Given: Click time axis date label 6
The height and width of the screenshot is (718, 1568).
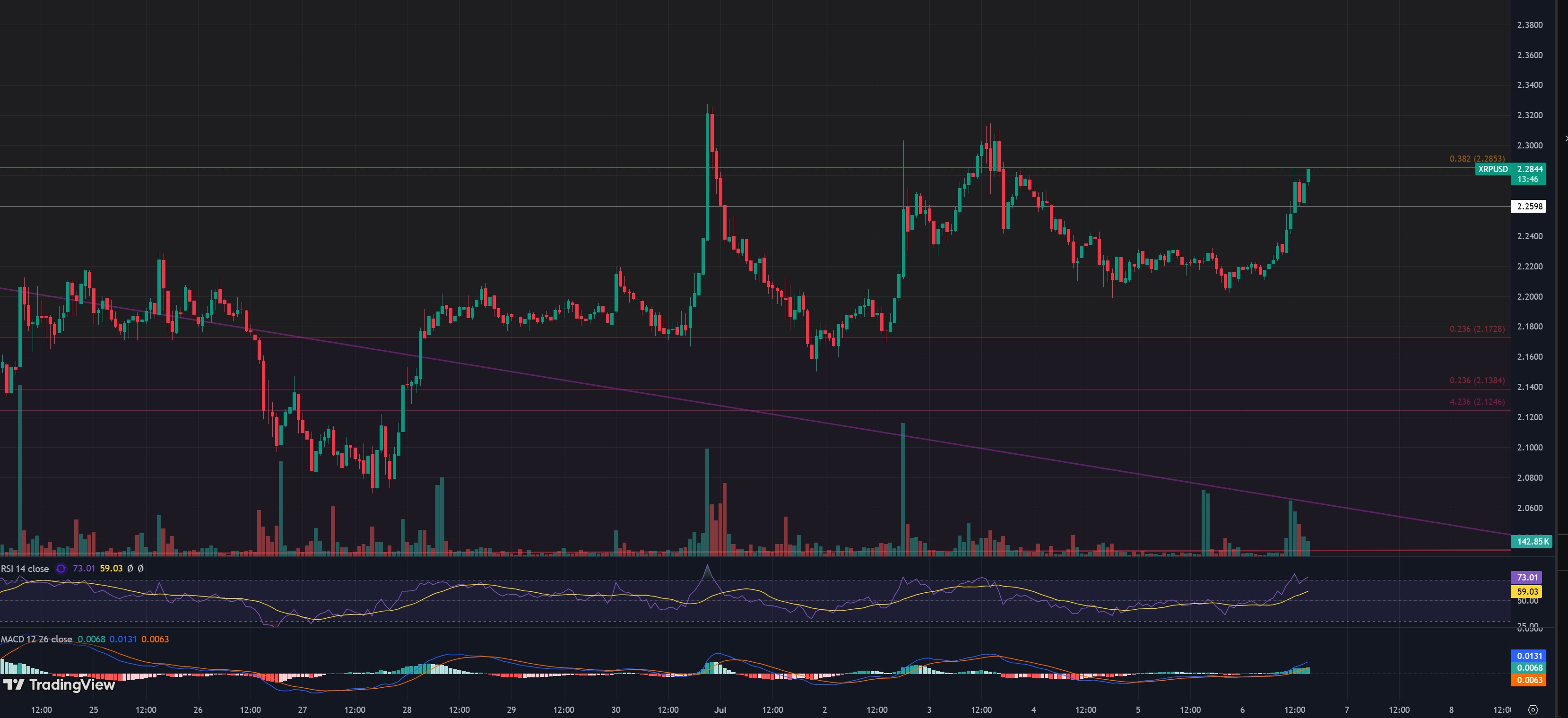Looking at the screenshot, I should (x=1242, y=709).
